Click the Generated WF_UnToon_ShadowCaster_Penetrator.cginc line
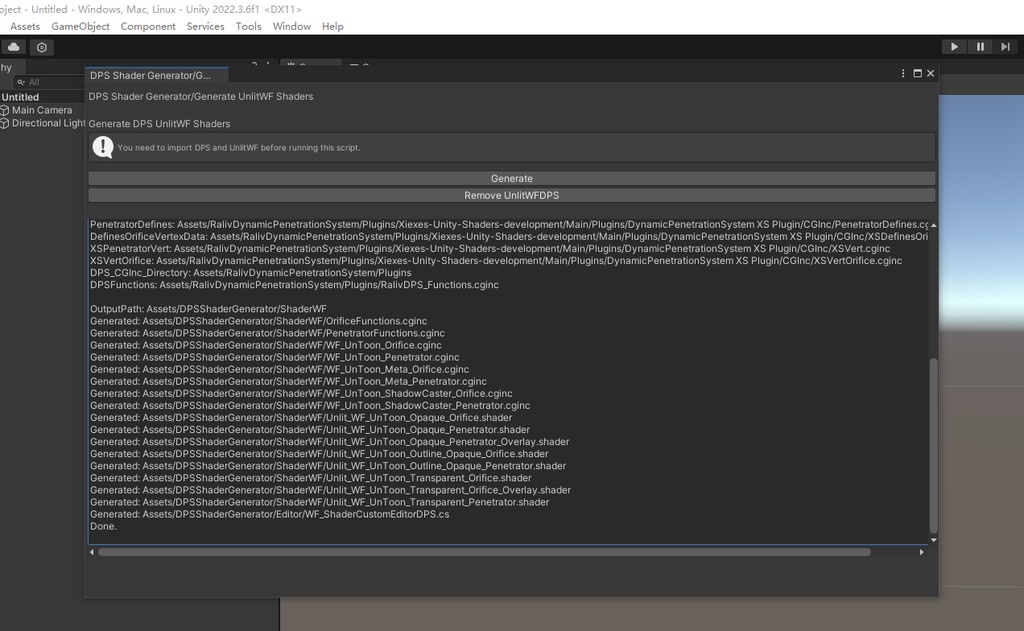The image size is (1024, 631). pyautogui.click(x=310, y=406)
